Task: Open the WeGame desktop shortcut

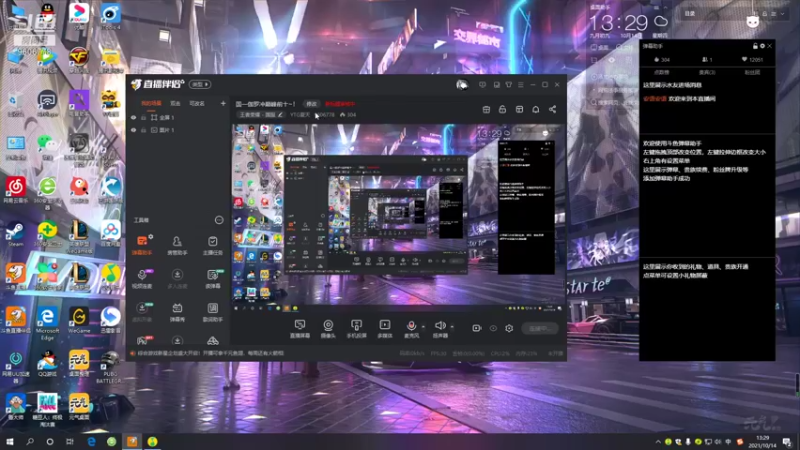Action: click(79, 321)
